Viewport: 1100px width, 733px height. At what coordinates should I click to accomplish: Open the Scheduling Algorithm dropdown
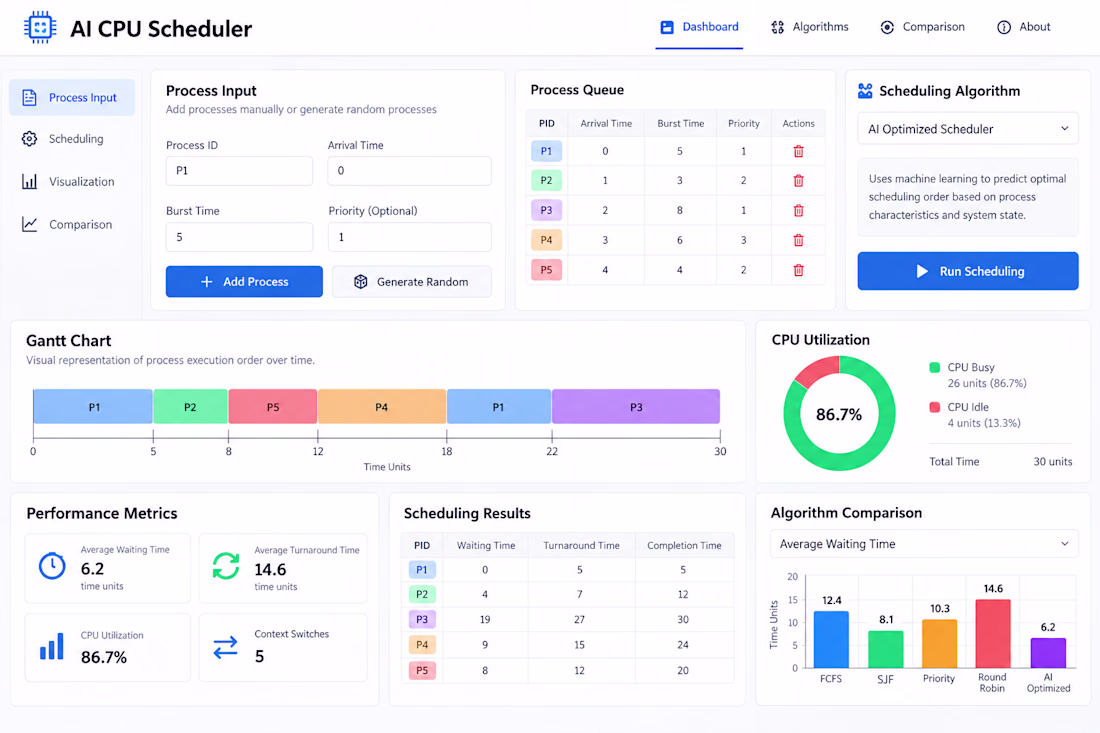coord(967,129)
